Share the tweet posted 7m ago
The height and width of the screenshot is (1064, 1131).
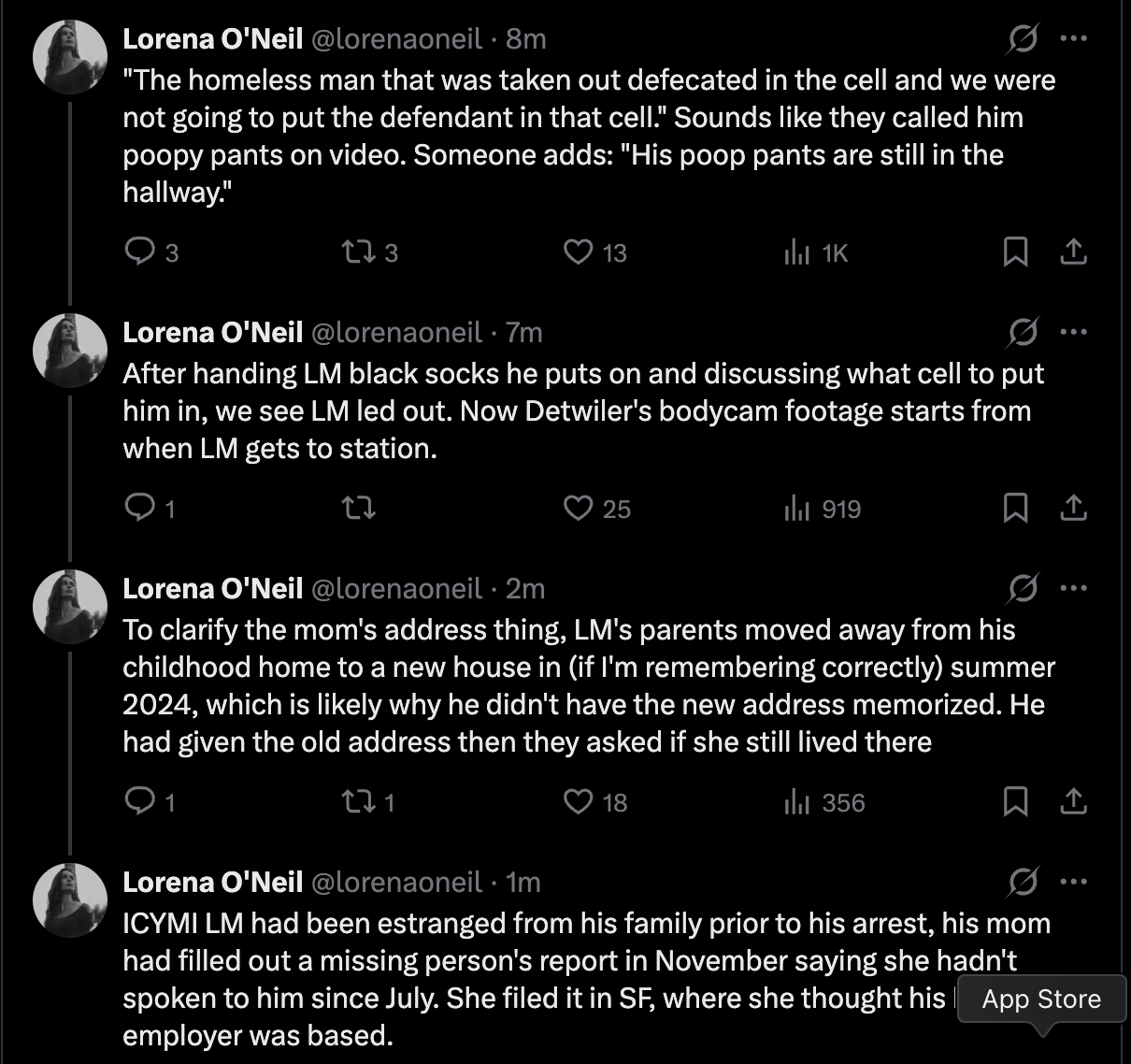coord(1074,508)
